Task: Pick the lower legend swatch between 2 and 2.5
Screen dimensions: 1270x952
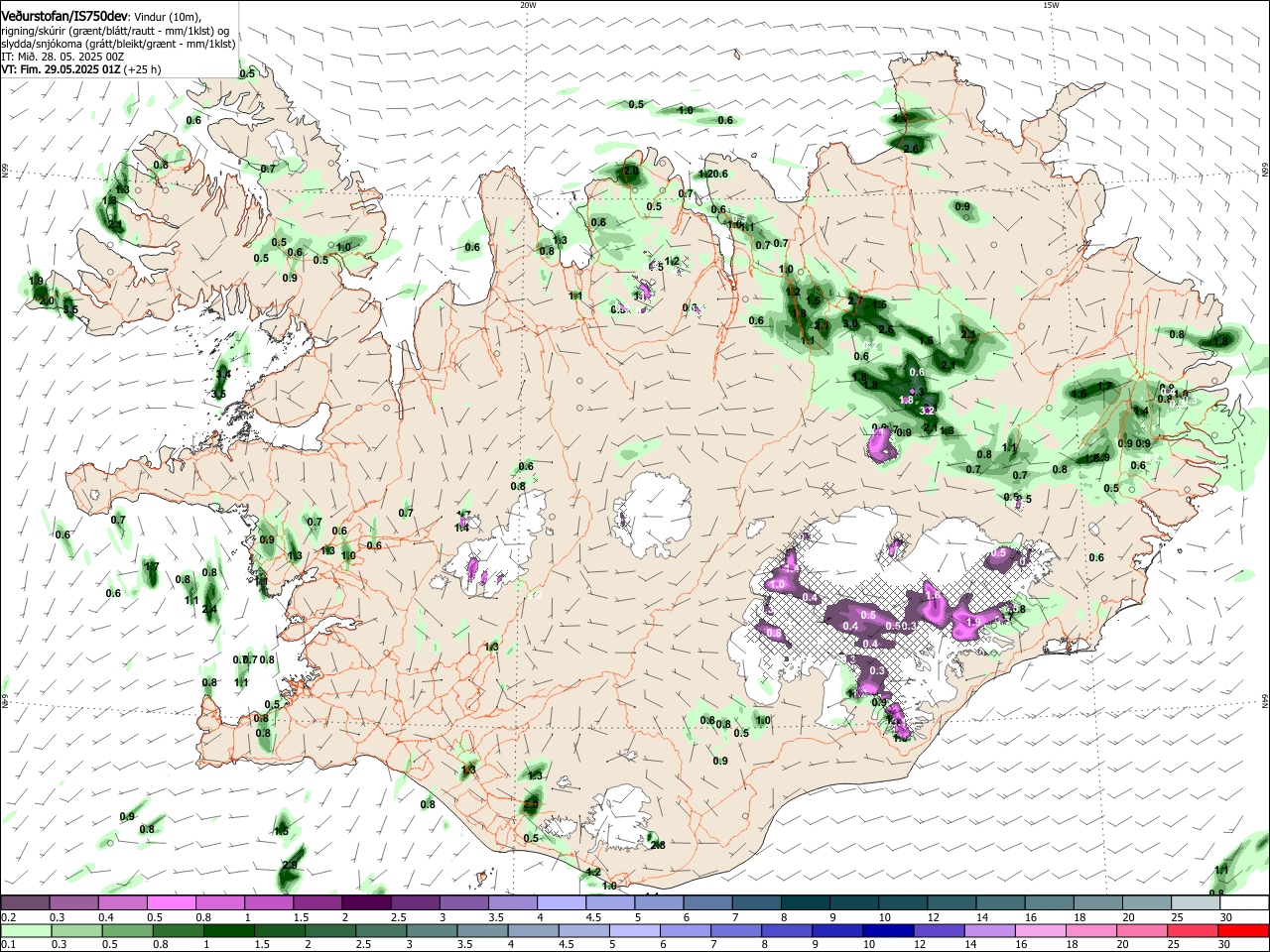Action: (x=329, y=930)
